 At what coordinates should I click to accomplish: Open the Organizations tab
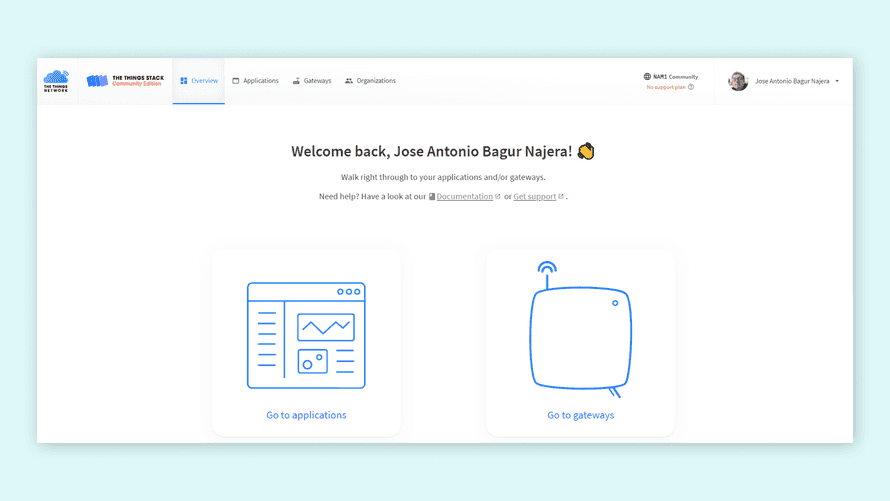tap(370, 81)
